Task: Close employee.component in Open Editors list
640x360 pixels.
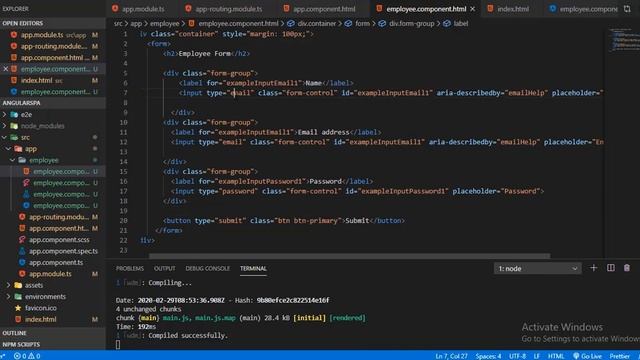Action: 6,69
